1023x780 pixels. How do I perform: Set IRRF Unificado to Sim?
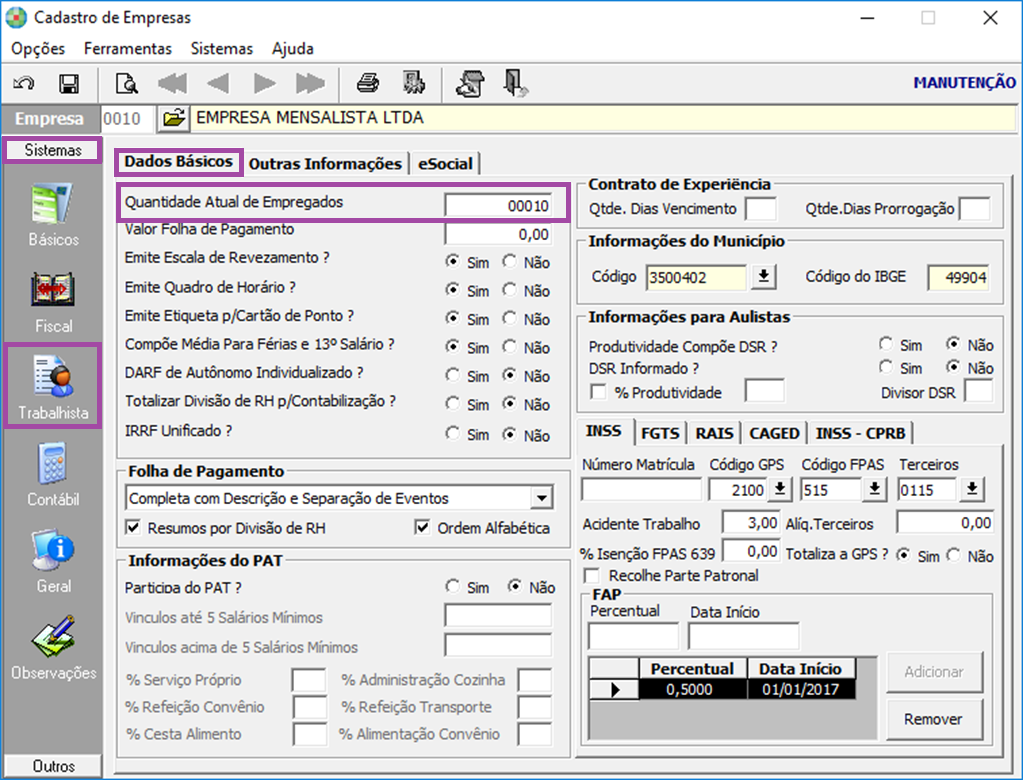click(x=452, y=433)
